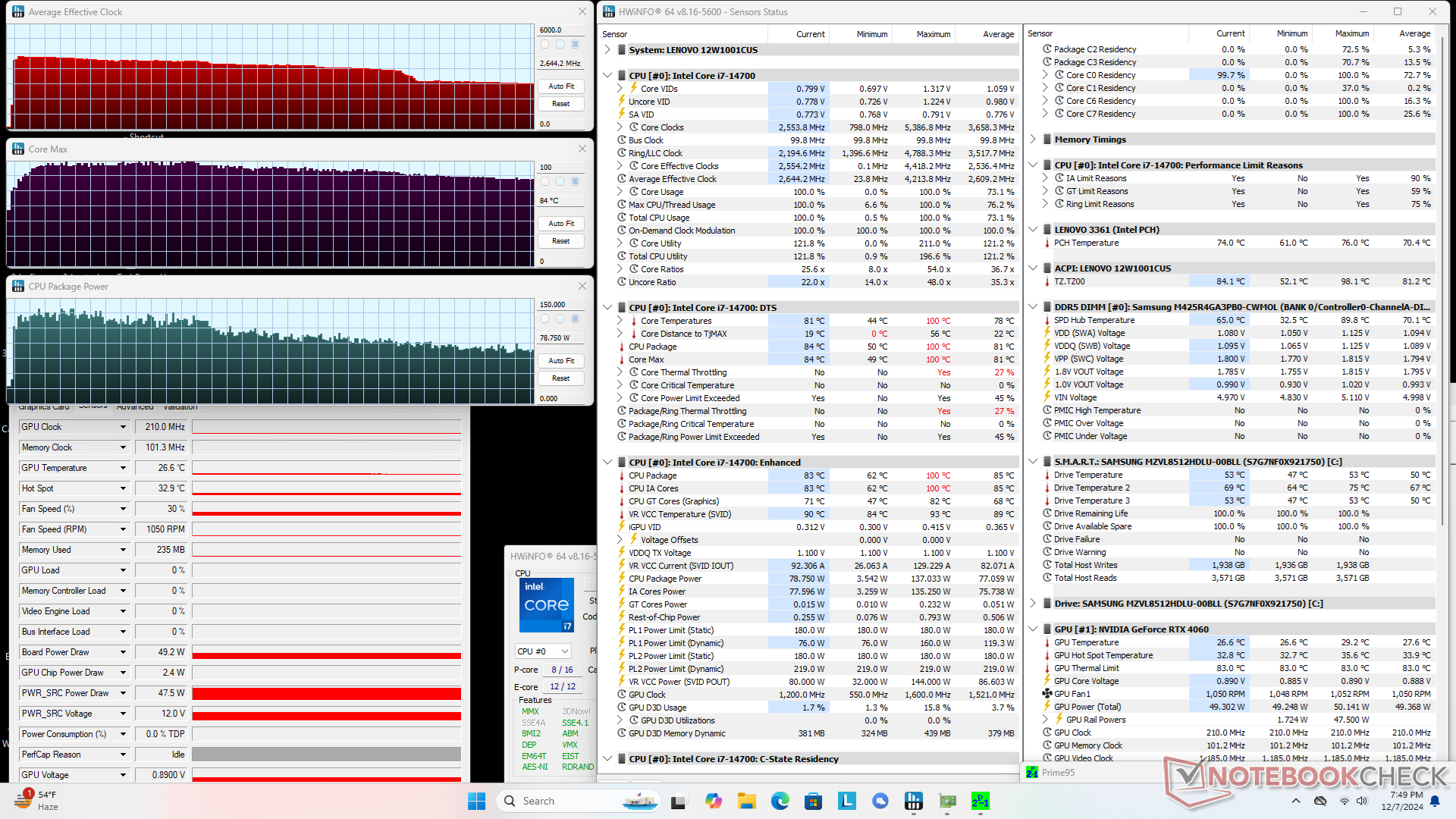The width and height of the screenshot is (1456, 819).
Task: Collapse the Intel Core i7-14700 DTS section
Action: point(607,308)
